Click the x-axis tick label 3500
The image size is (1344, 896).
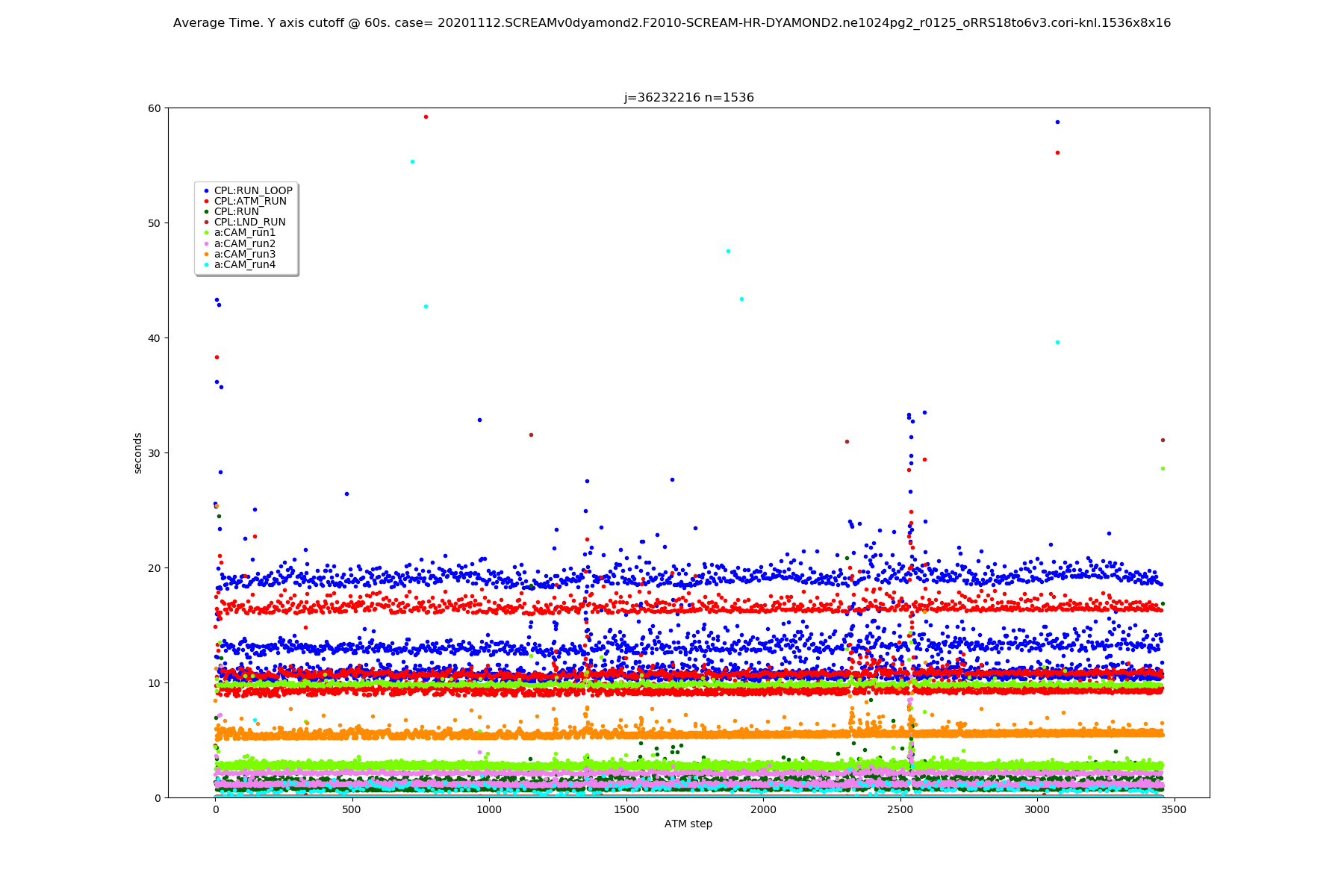click(1174, 810)
